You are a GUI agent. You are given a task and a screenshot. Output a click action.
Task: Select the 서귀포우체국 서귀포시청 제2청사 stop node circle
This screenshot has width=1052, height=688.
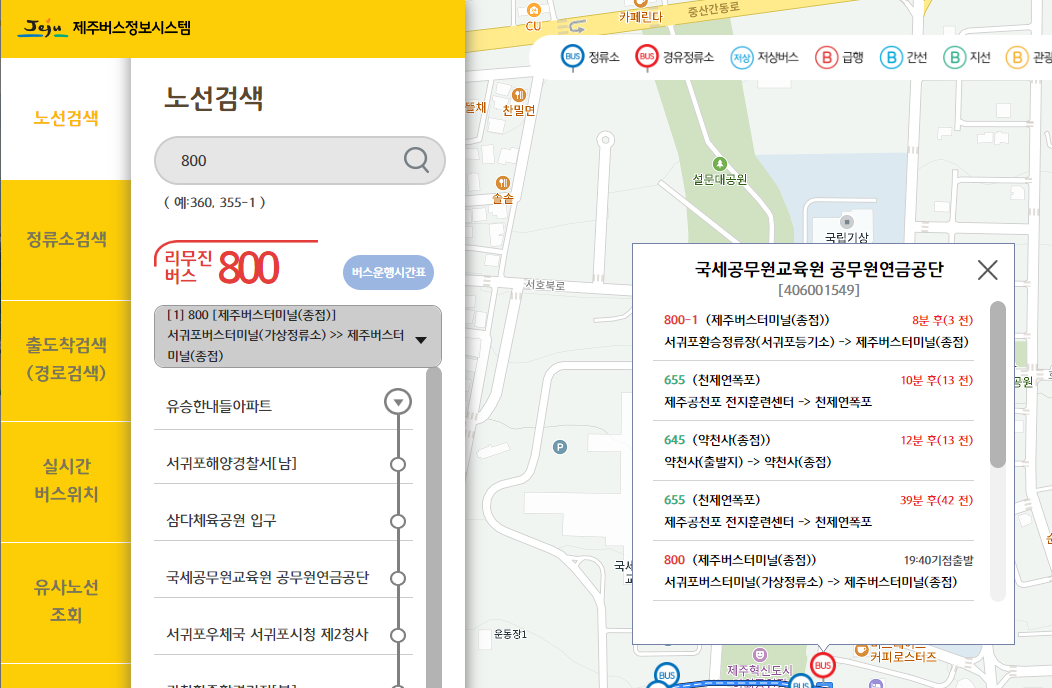pyautogui.click(x=398, y=636)
